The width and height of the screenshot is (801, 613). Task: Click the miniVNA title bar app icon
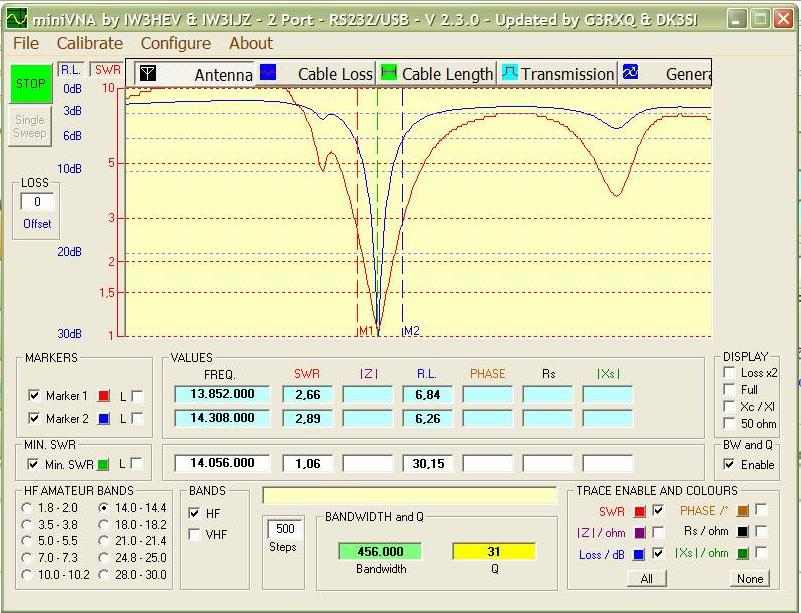17,18
